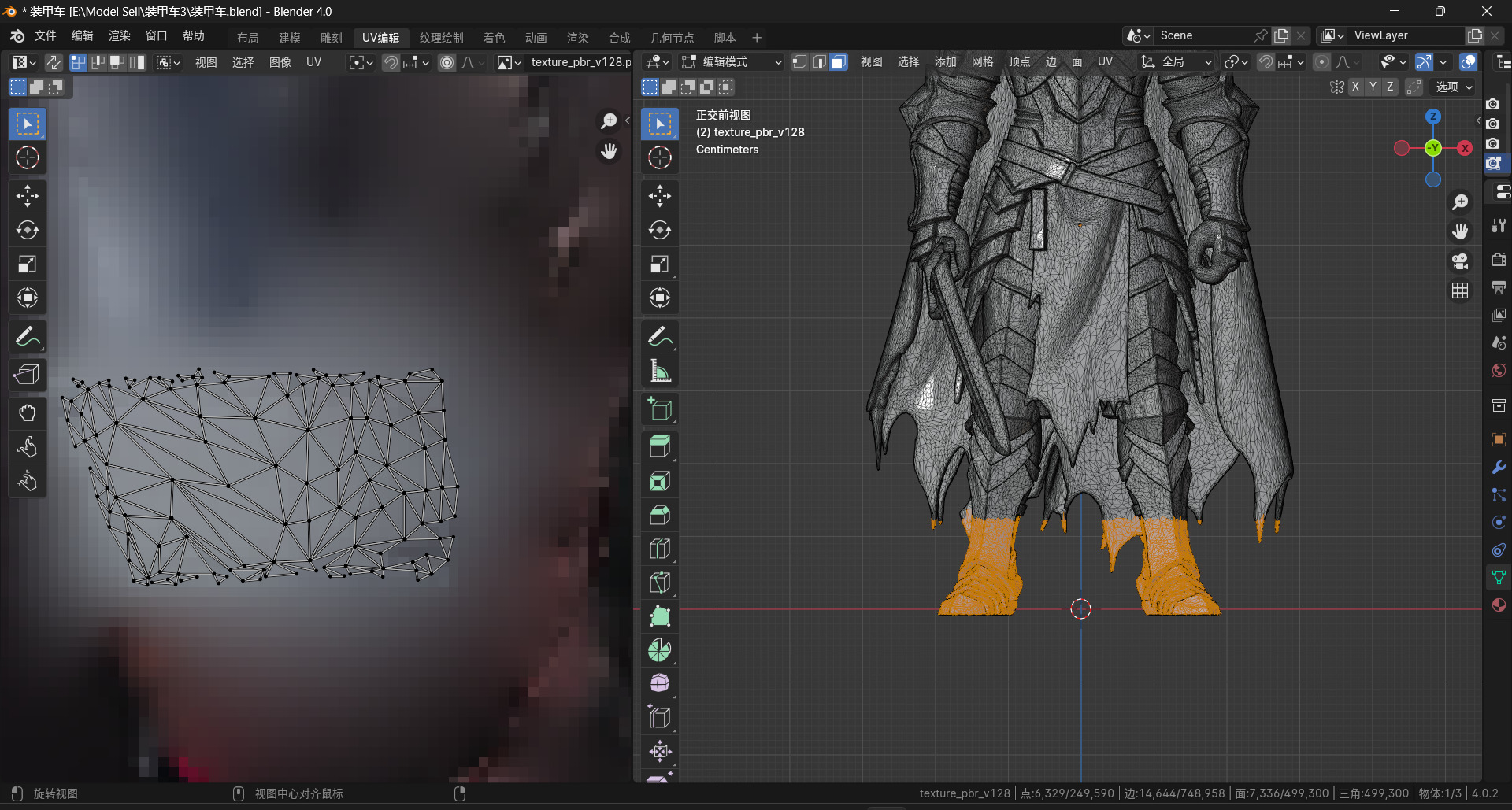Viewport: 1512px width, 810px height.
Task: Expand the 选项 options dropdown
Action: tap(1454, 87)
